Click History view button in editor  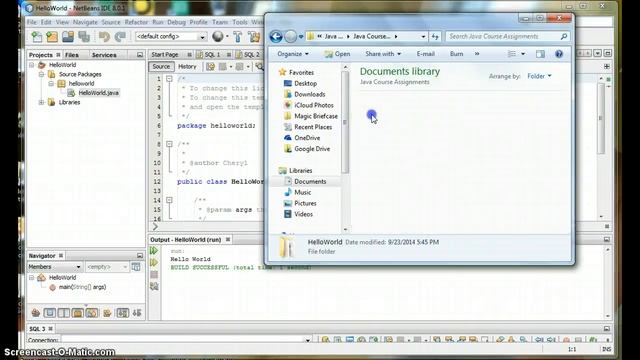pyautogui.click(x=187, y=67)
